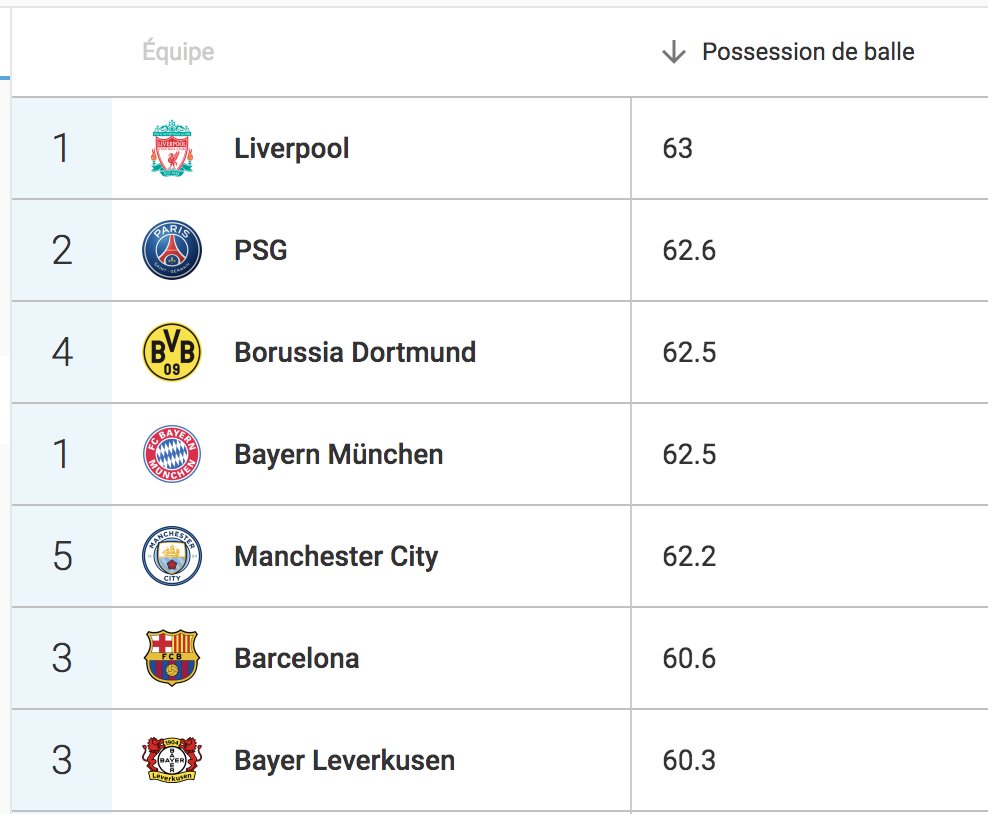
Task: Click the Liverpool club crest
Action: (172, 148)
